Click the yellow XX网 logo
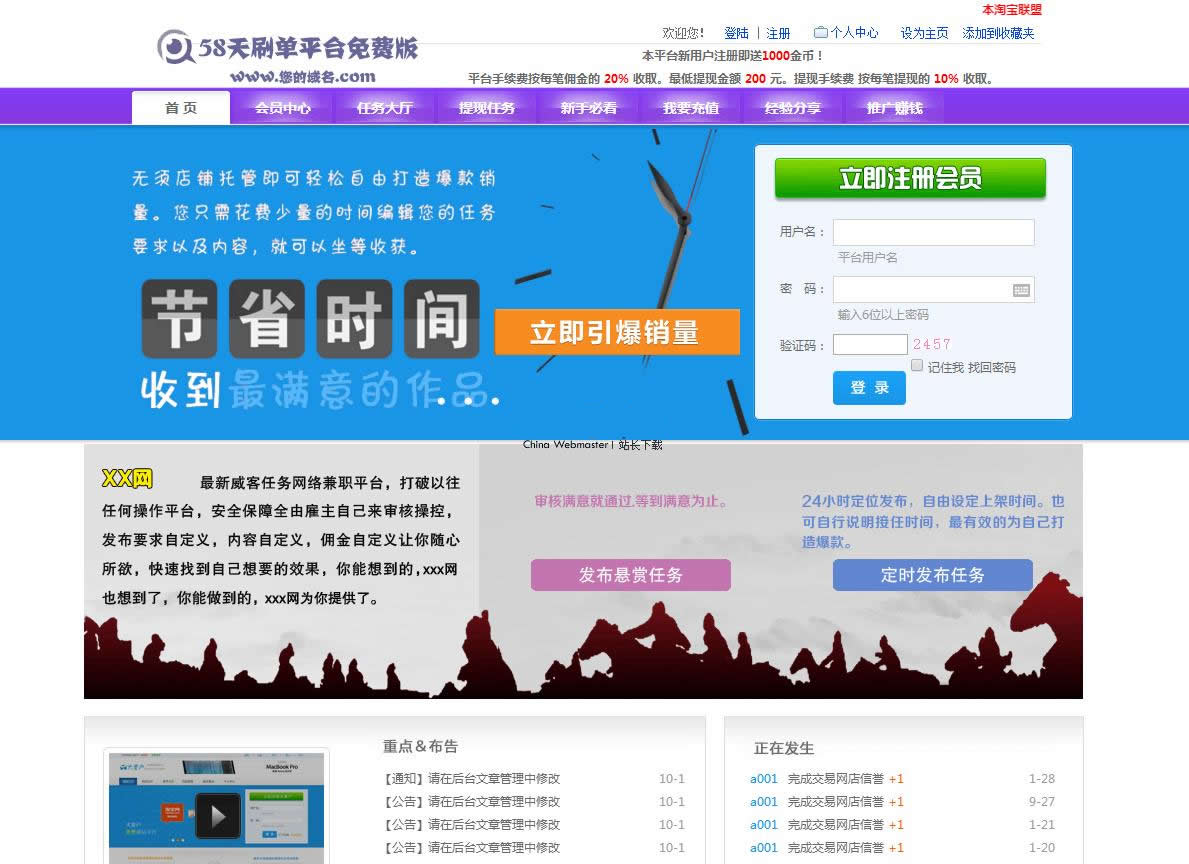This screenshot has width=1189, height=864. tap(127, 478)
